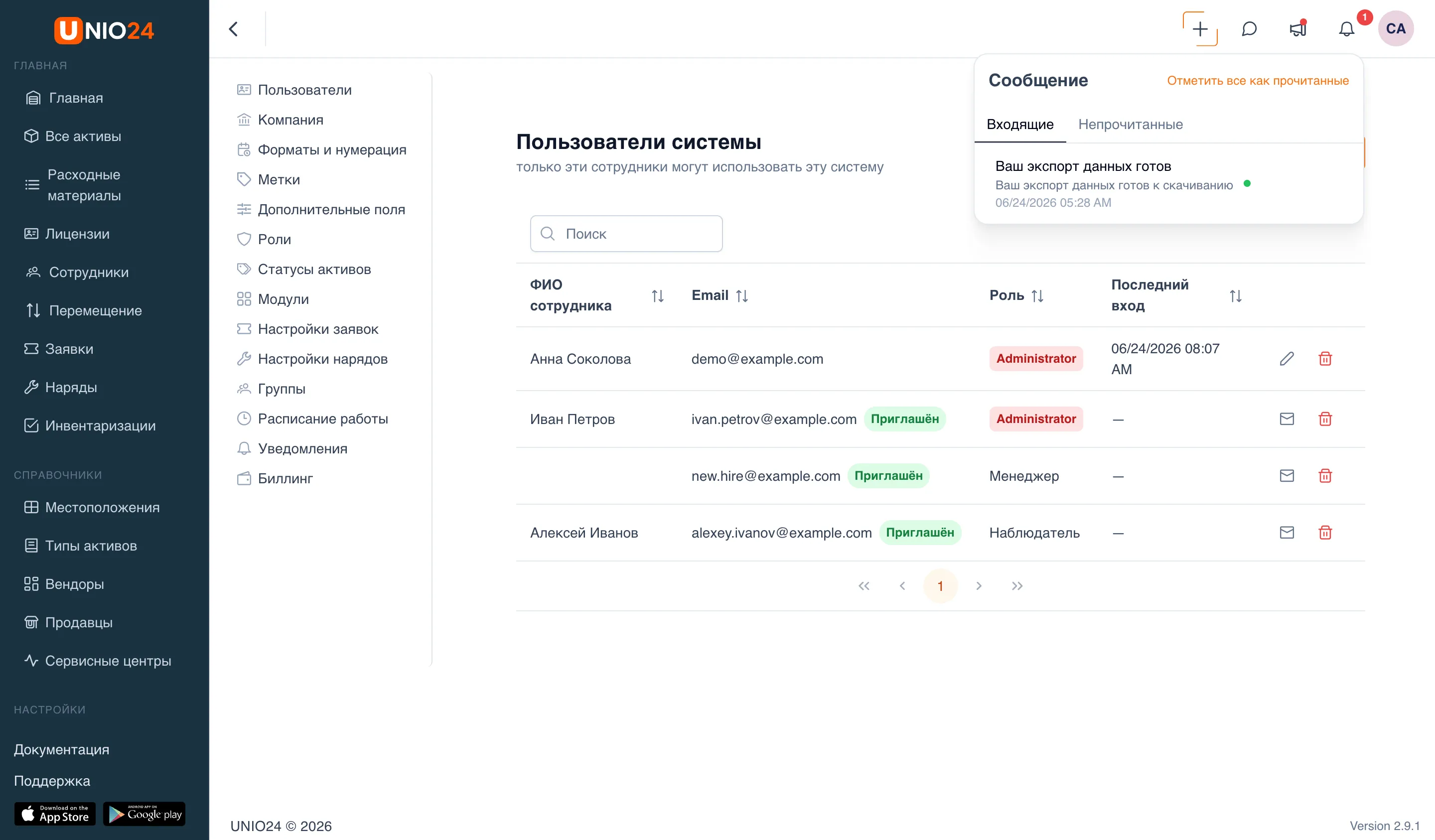Click the App Store download badge
1435x840 pixels.
55,814
